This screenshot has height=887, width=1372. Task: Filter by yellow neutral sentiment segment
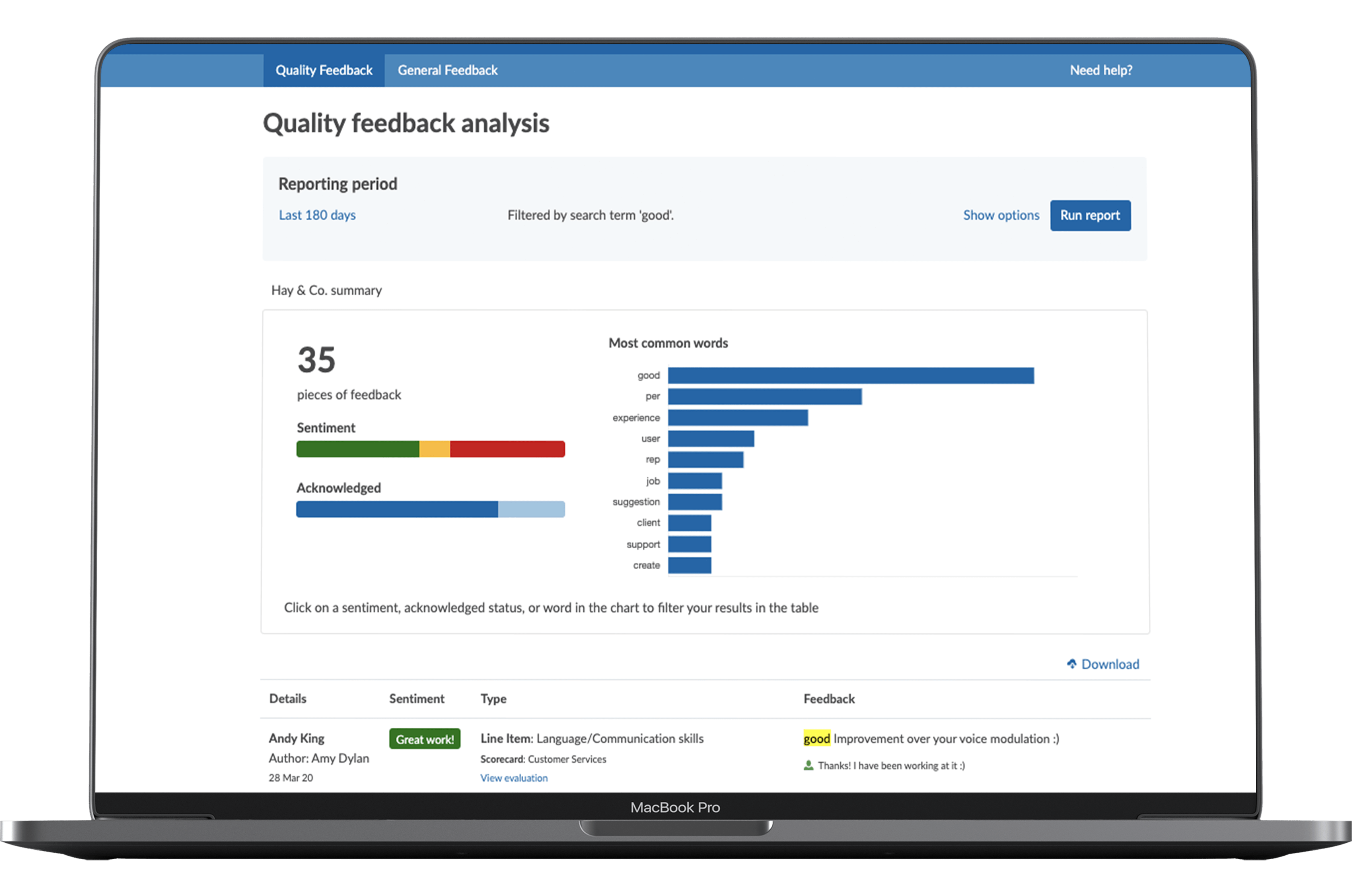click(434, 449)
